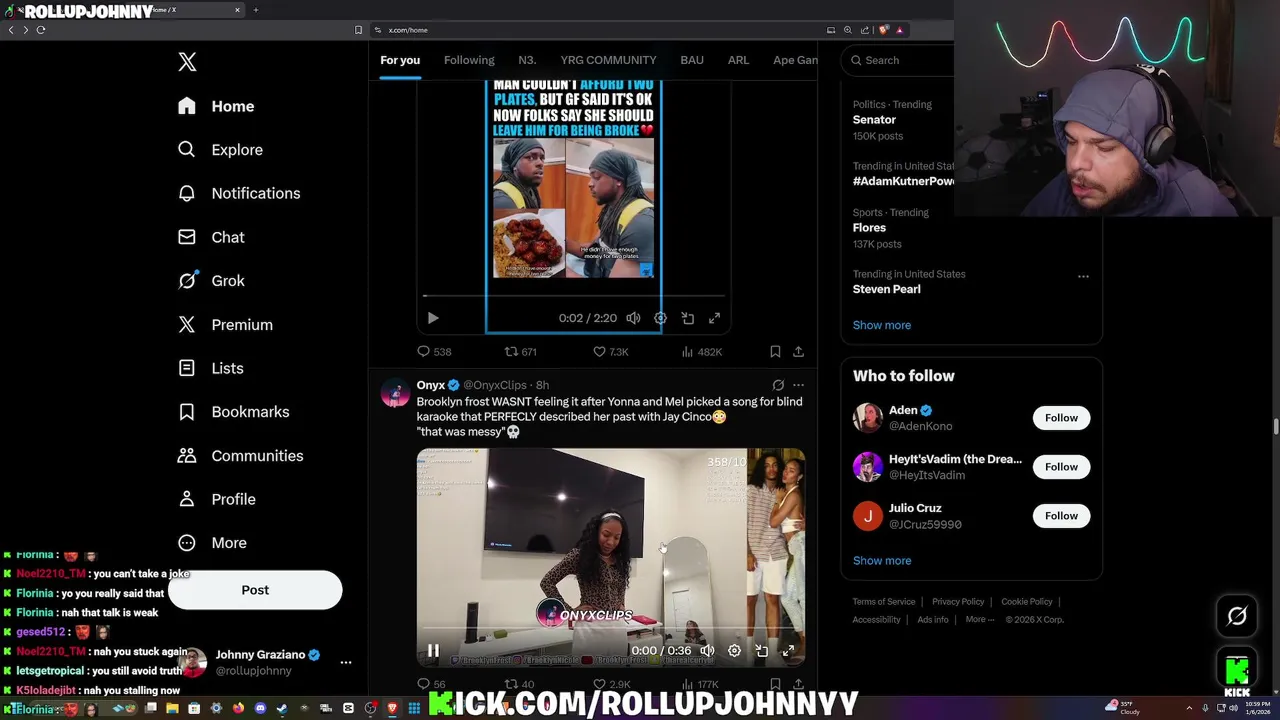Open Premium in the sidebar
The image size is (1280, 720).
(x=225, y=325)
